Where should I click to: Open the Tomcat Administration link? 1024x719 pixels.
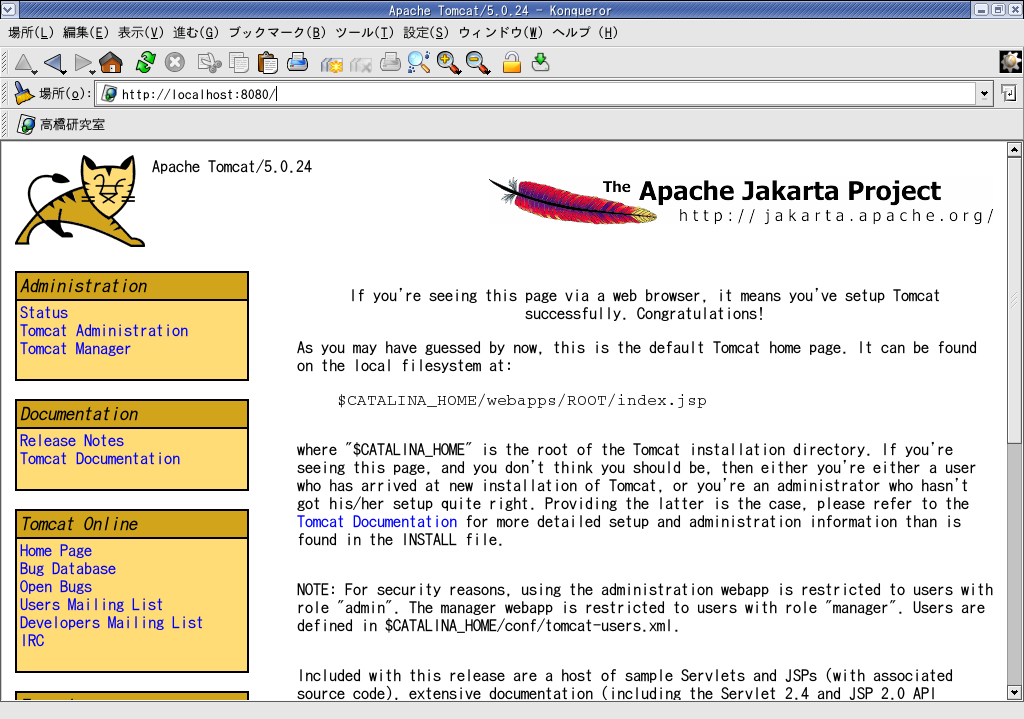(104, 331)
